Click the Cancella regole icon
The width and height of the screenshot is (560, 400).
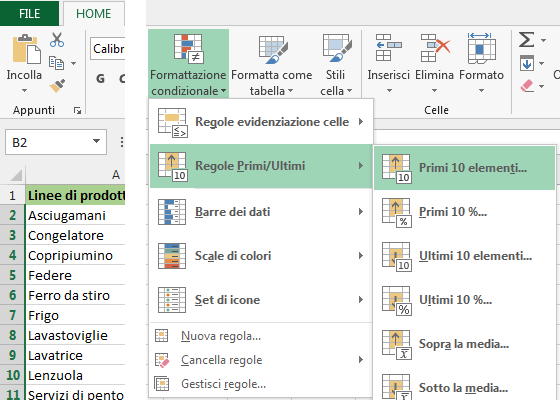click(162, 360)
